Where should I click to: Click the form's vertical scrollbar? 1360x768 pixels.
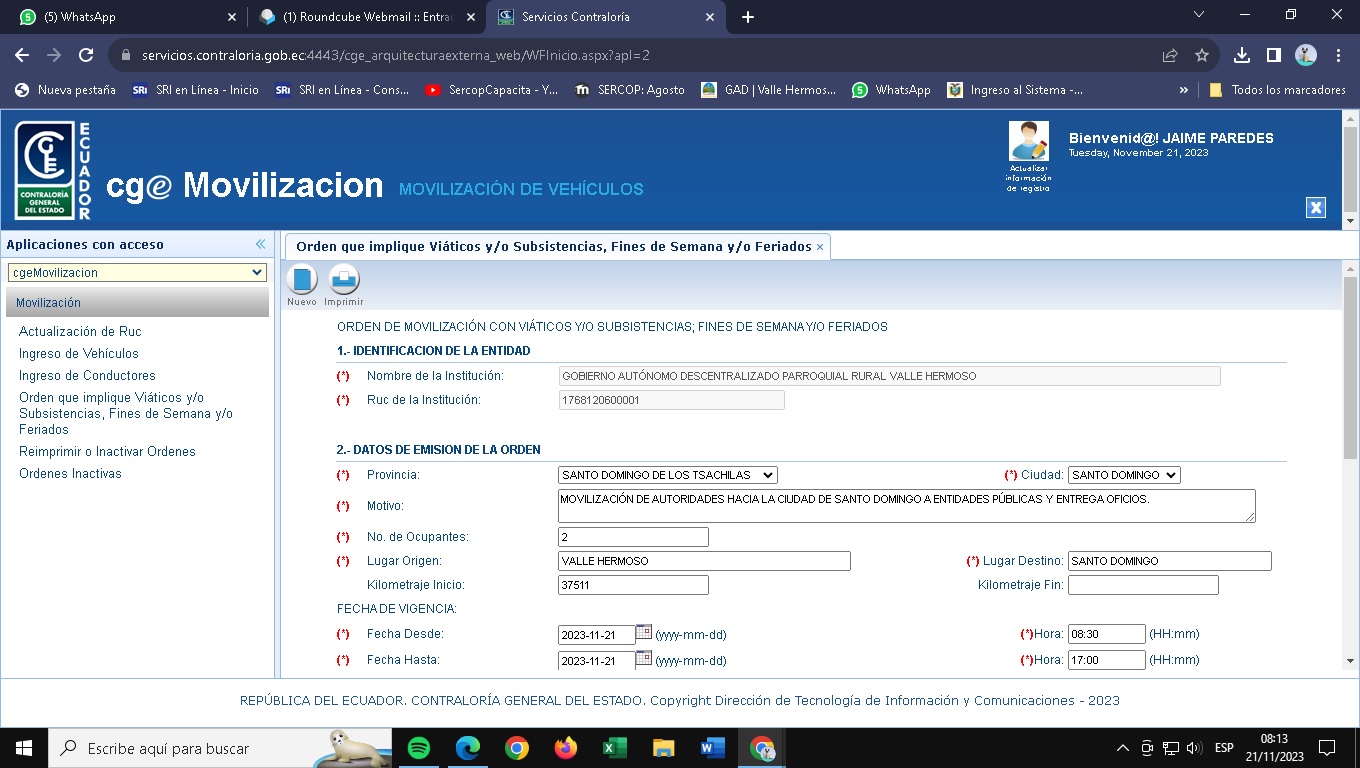point(1350,400)
